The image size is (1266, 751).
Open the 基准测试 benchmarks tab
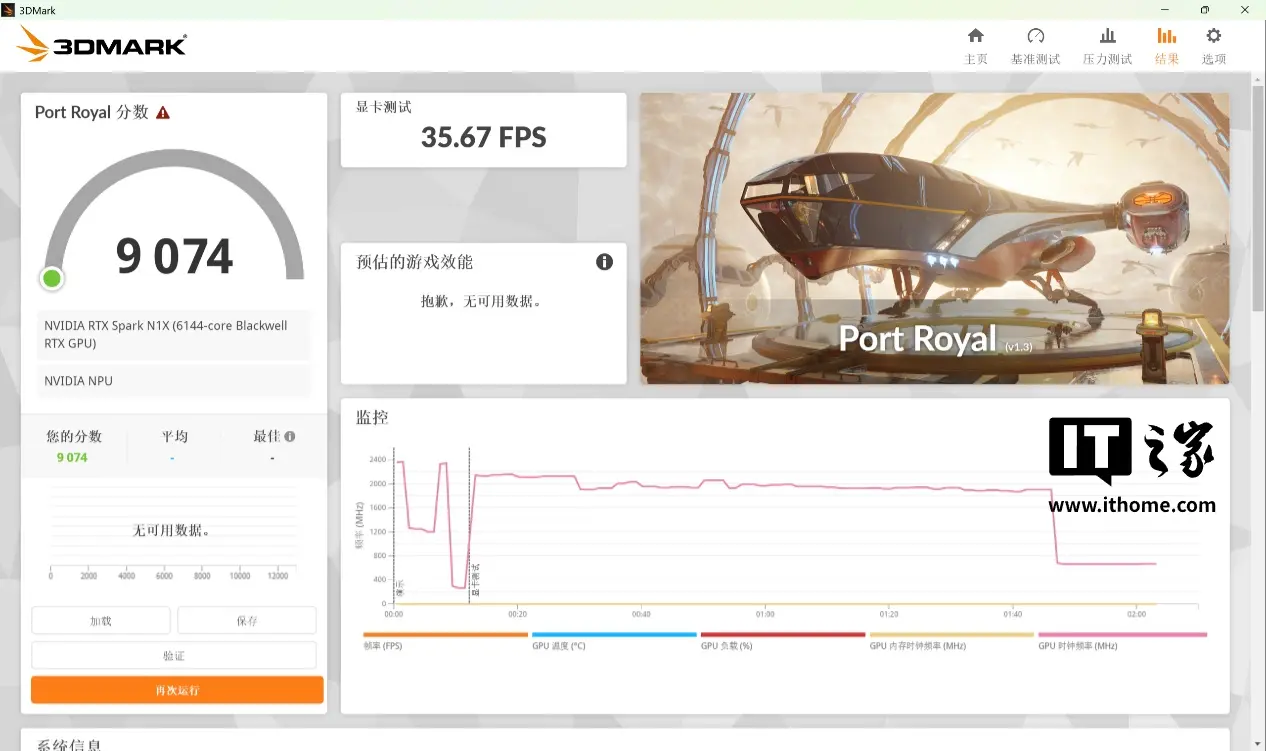[x=1035, y=46]
